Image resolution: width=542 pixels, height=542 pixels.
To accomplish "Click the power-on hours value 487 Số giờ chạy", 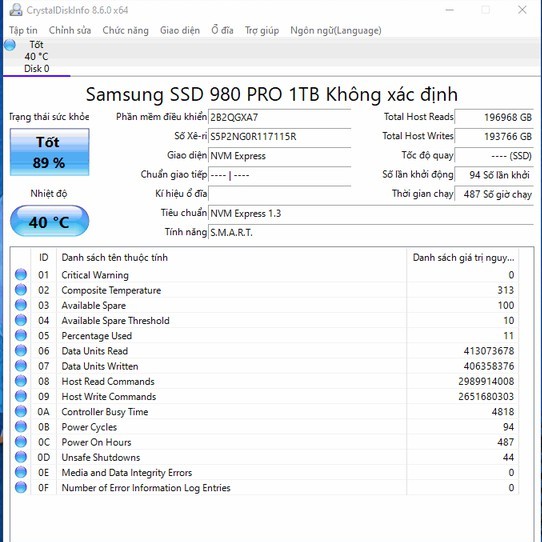I will (494, 194).
